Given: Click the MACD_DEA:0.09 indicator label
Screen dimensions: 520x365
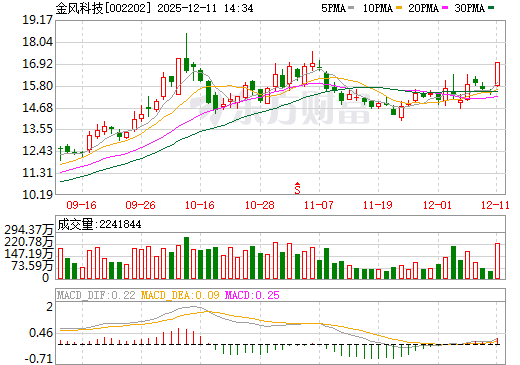Looking at the screenshot, I should 180,295.
